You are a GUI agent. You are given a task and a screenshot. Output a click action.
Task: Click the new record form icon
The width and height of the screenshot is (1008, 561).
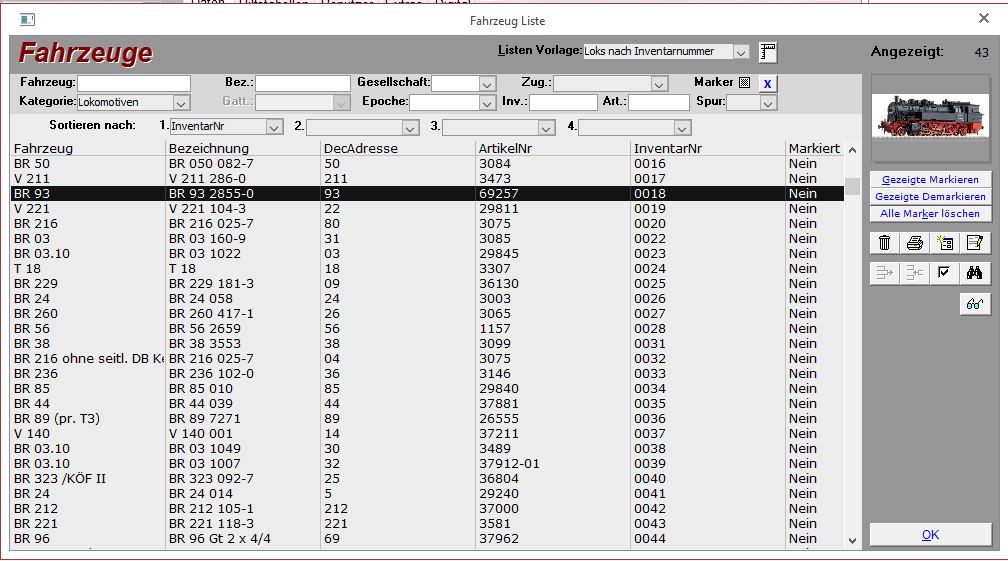point(944,243)
